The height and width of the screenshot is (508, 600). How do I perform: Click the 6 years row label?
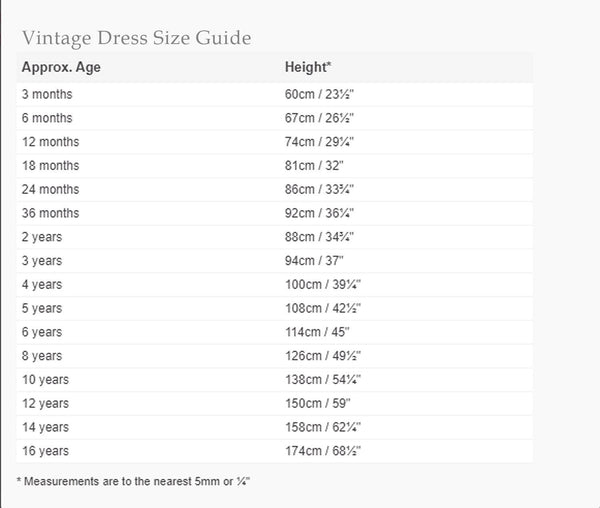(x=42, y=332)
